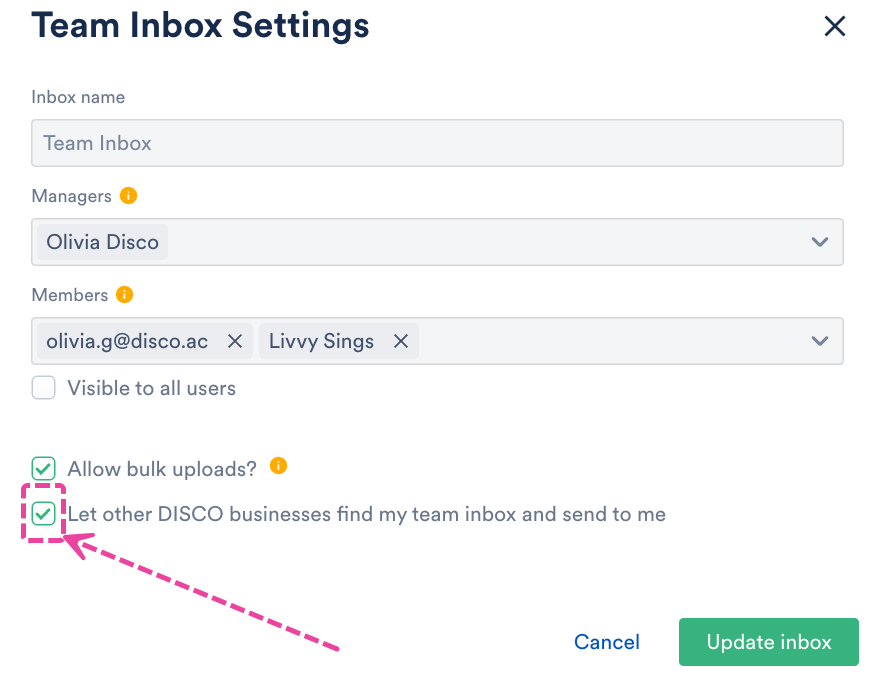
Task: Close the Team Inbox Settings dialog
Action: [835, 26]
